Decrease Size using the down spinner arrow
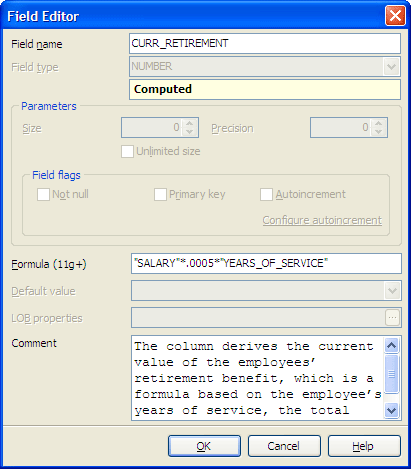Viewport: 411px width, 469px height. 189,132
